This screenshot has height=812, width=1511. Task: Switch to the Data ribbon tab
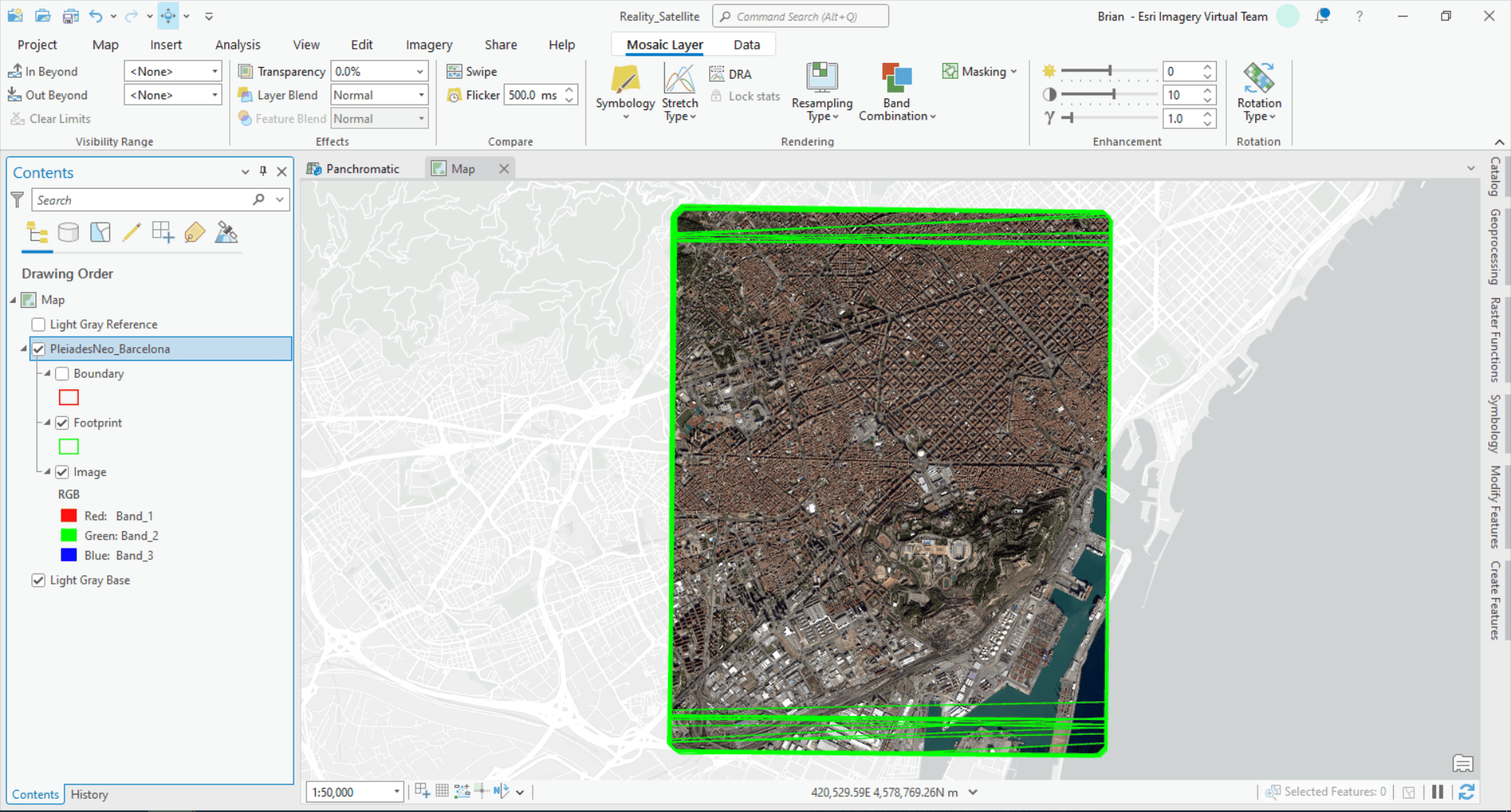[745, 44]
